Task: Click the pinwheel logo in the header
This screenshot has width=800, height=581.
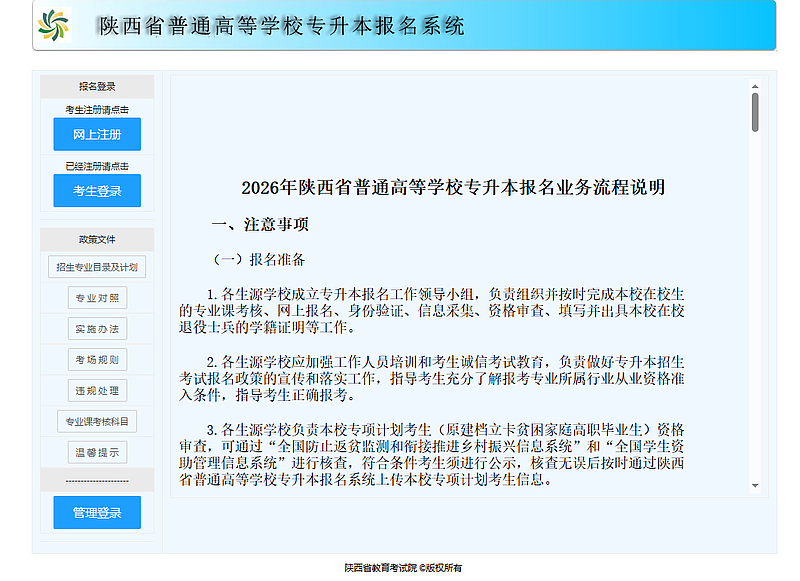Action: click(x=54, y=25)
